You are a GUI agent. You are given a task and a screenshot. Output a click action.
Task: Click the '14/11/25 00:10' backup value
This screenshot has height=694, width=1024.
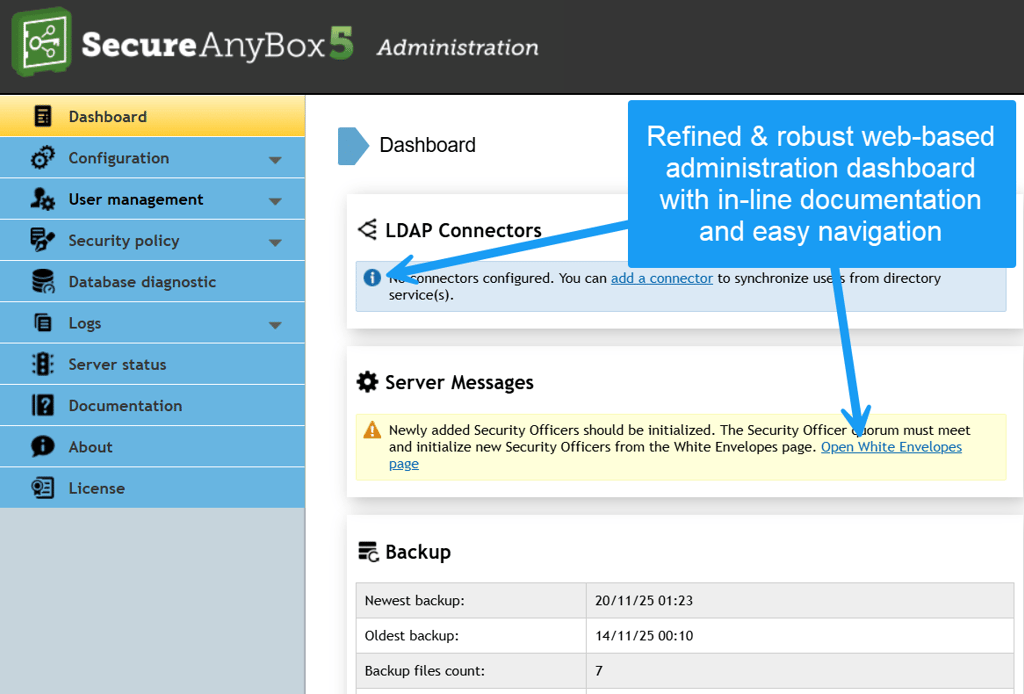pos(644,636)
